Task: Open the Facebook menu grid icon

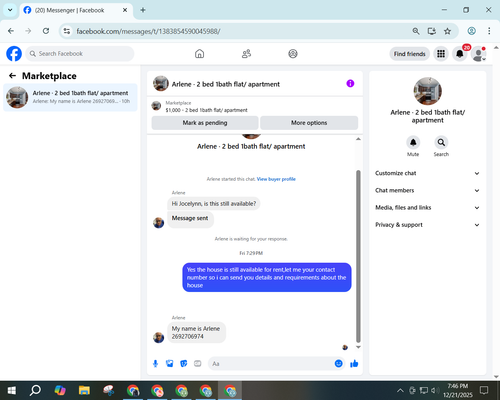Action: 441,54
